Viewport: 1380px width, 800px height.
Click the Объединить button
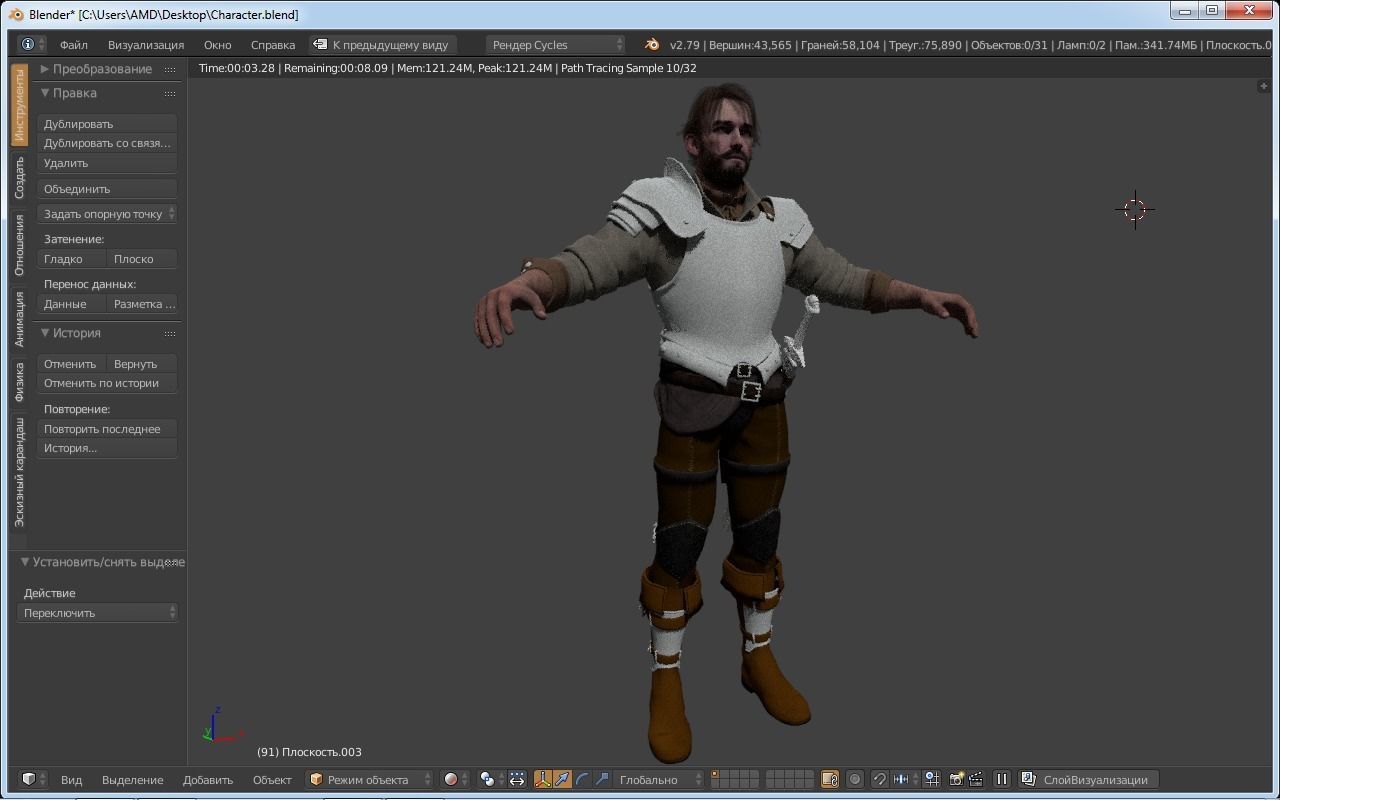point(108,189)
